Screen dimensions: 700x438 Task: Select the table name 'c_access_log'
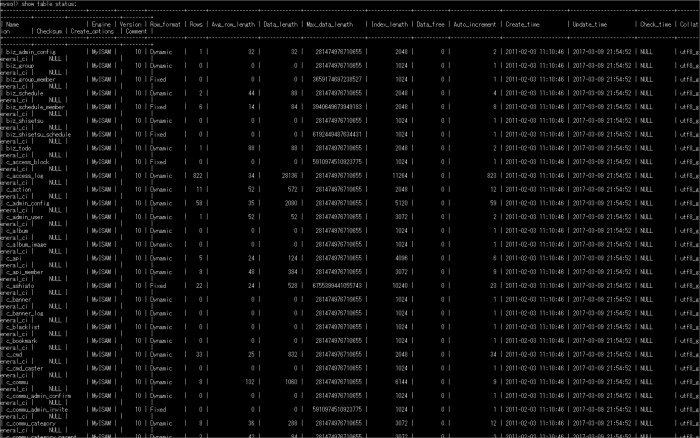coord(25,176)
